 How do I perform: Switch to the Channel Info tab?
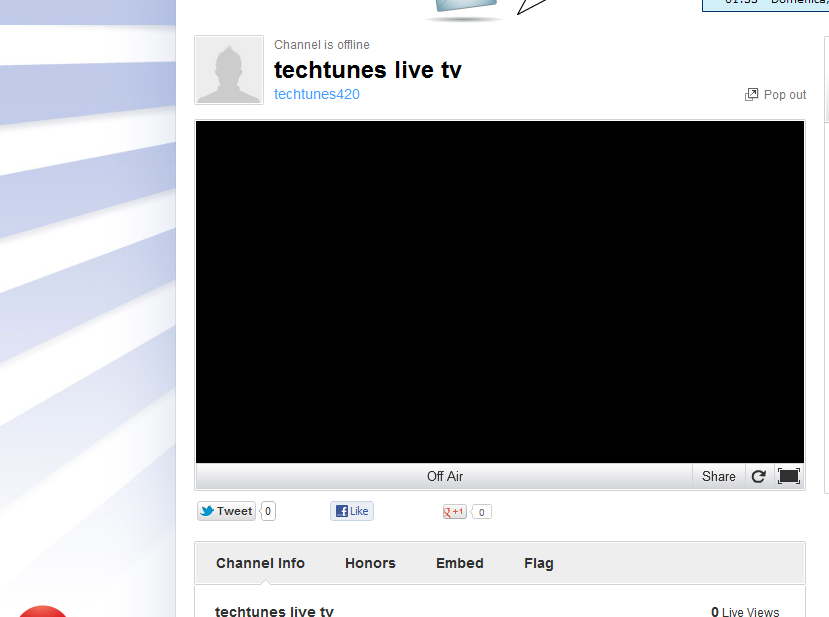tap(260, 563)
